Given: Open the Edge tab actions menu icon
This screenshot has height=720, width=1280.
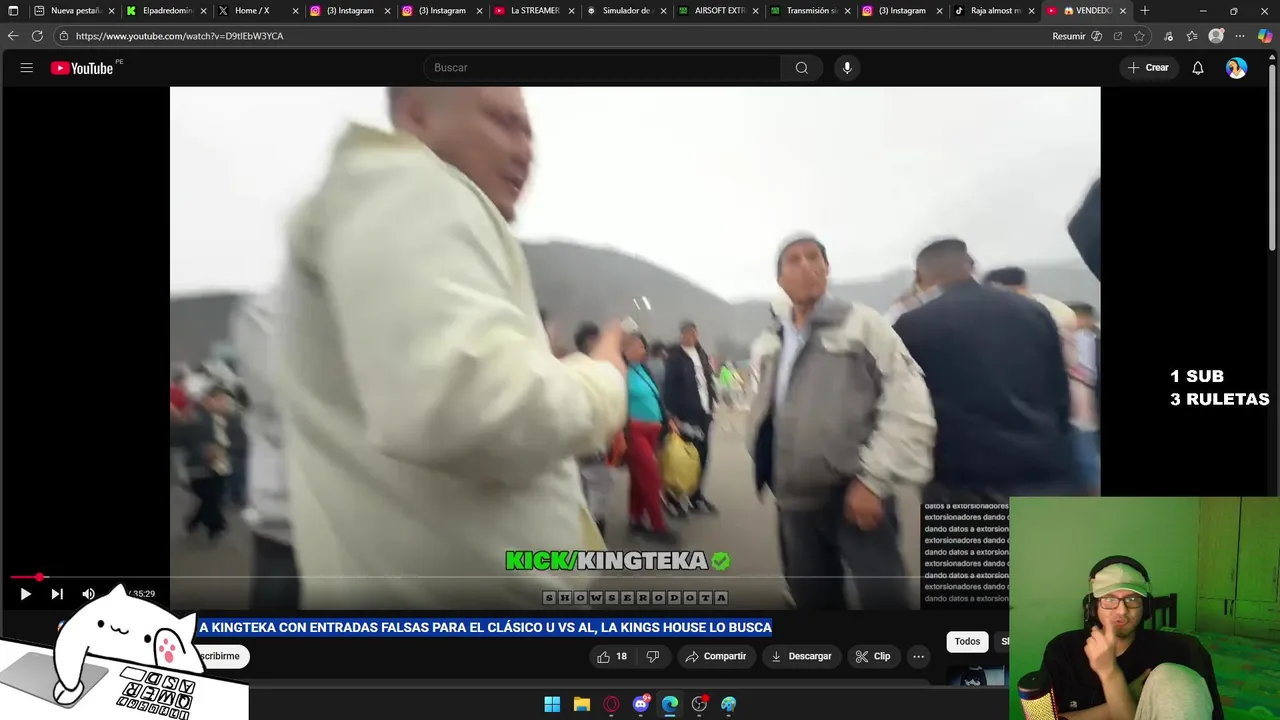Looking at the screenshot, I should click(x=13, y=11).
